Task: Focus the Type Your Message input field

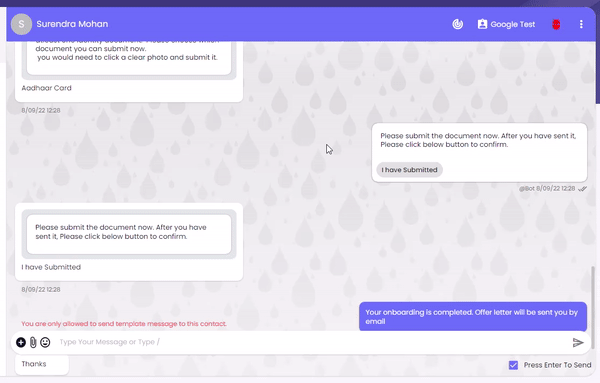Action: click(312, 342)
